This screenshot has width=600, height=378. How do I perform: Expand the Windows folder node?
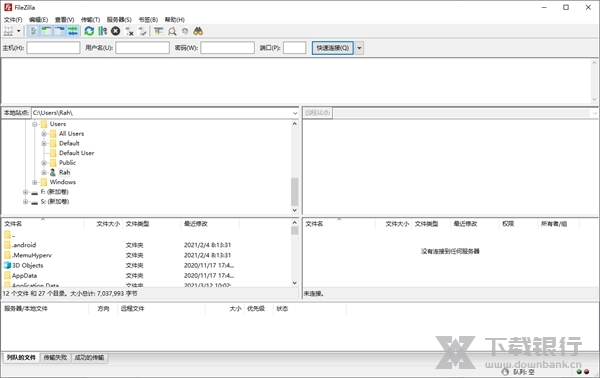[x=35, y=182]
